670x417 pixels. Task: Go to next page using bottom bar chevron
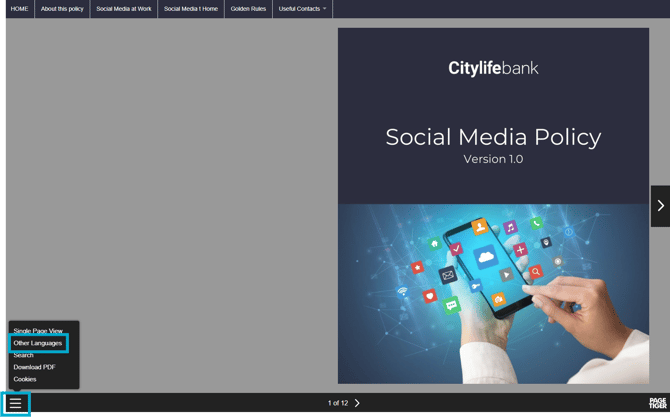point(358,403)
